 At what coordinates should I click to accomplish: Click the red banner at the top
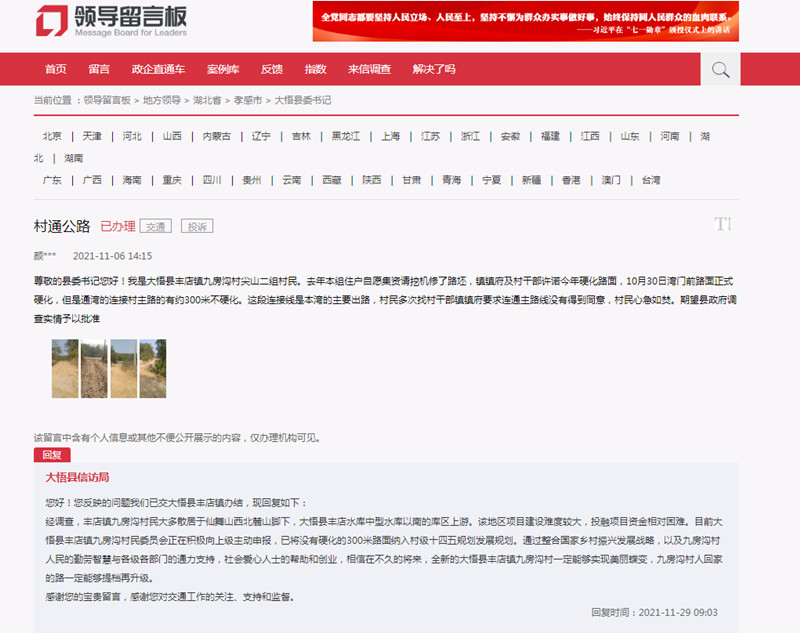coord(525,21)
